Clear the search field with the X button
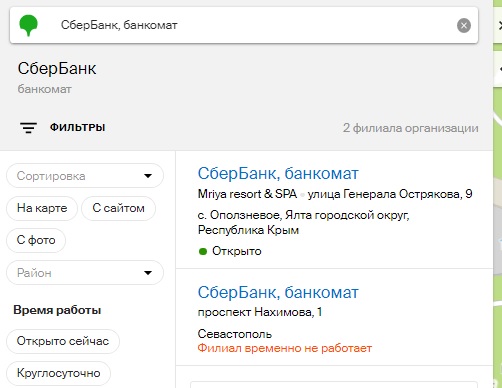The height and width of the screenshot is (388, 502). (x=464, y=26)
